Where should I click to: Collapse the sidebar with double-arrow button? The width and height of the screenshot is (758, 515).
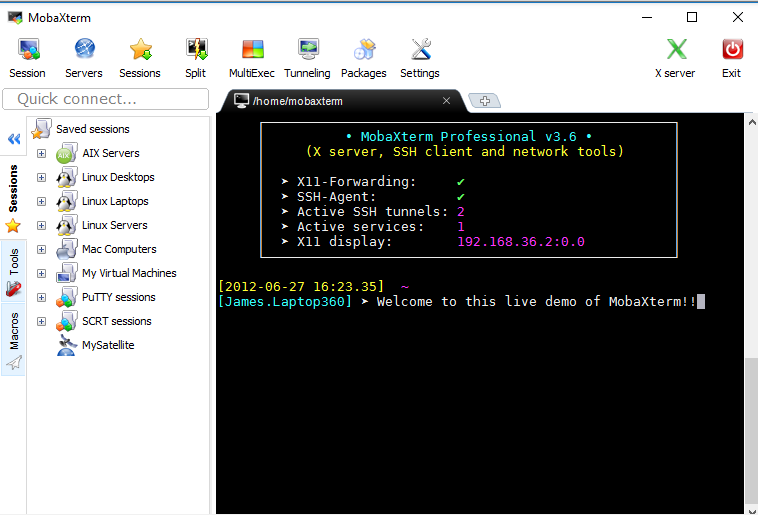tap(14, 140)
